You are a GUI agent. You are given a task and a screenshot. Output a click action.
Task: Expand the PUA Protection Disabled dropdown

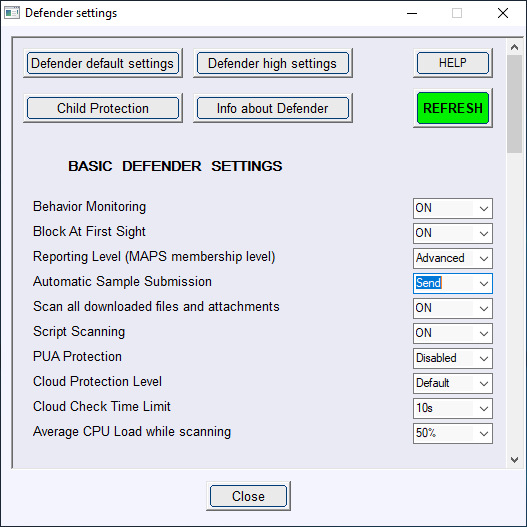(453, 358)
